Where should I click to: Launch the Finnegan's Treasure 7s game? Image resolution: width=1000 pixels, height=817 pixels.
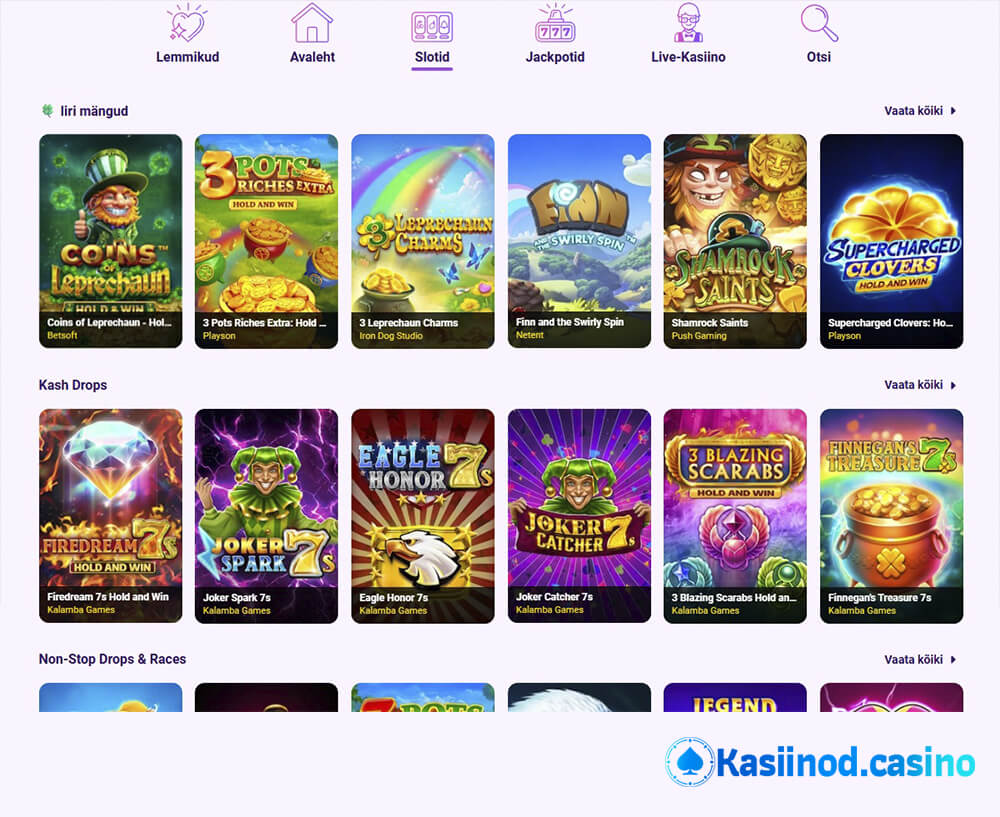892,516
